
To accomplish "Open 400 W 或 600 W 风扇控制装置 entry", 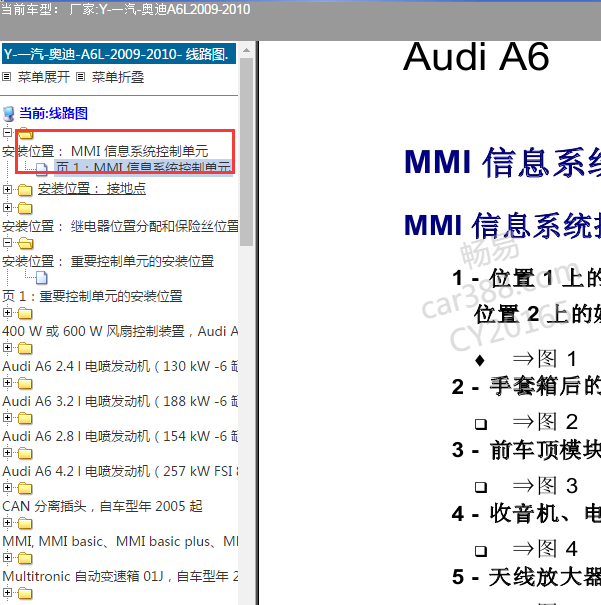I will (120, 331).
